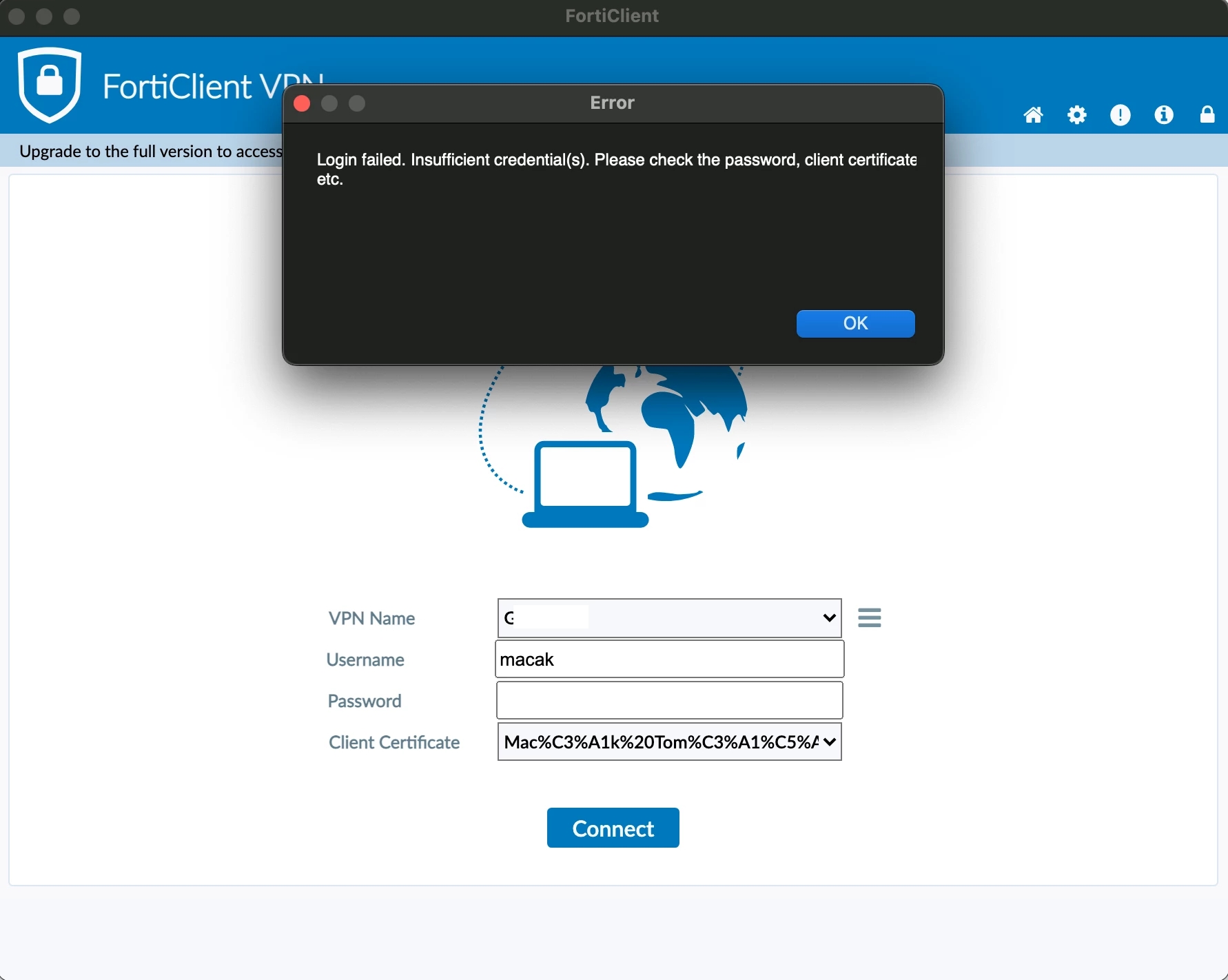
Task: Show notifications via exclamation icon
Action: pyautogui.click(x=1120, y=115)
